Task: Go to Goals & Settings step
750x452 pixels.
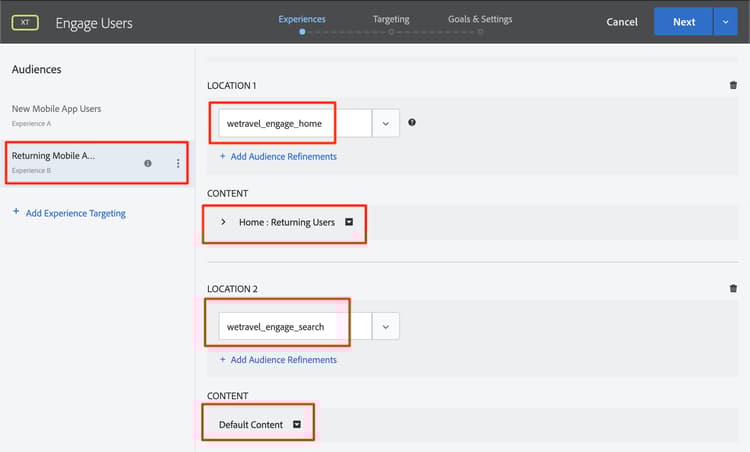Action: pyautogui.click(x=480, y=19)
